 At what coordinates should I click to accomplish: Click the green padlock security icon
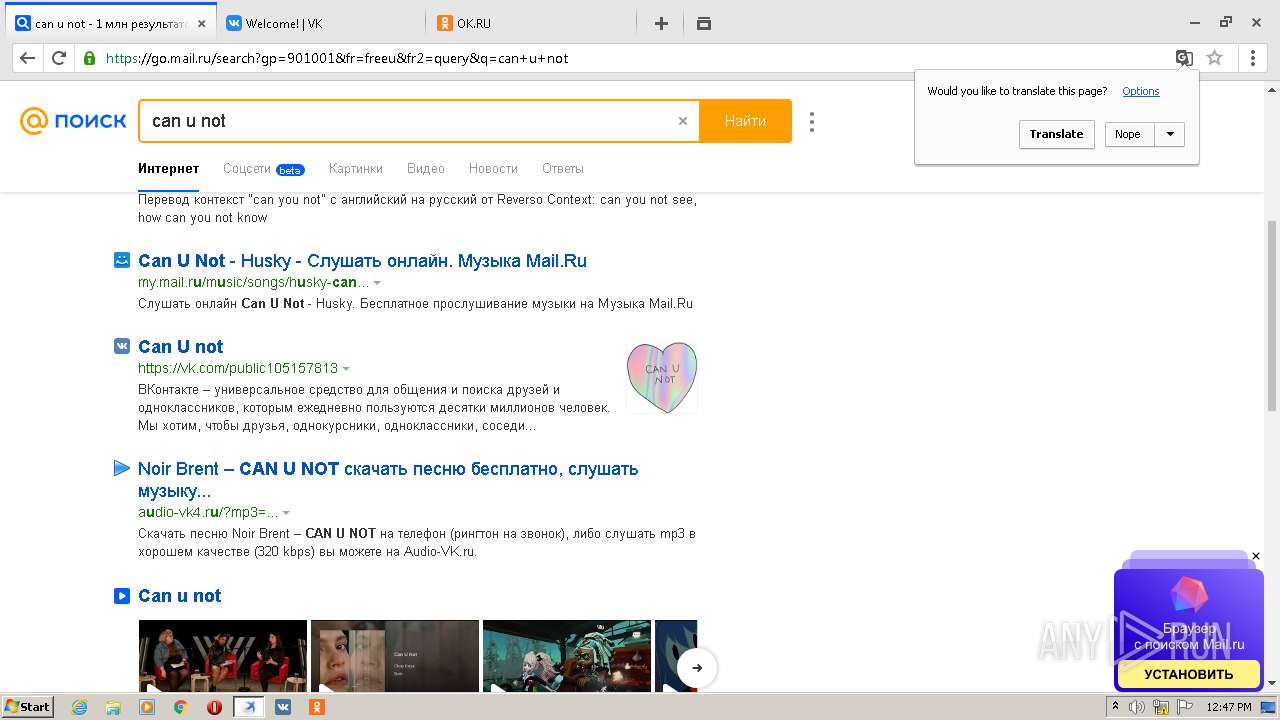[x=90, y=58]
